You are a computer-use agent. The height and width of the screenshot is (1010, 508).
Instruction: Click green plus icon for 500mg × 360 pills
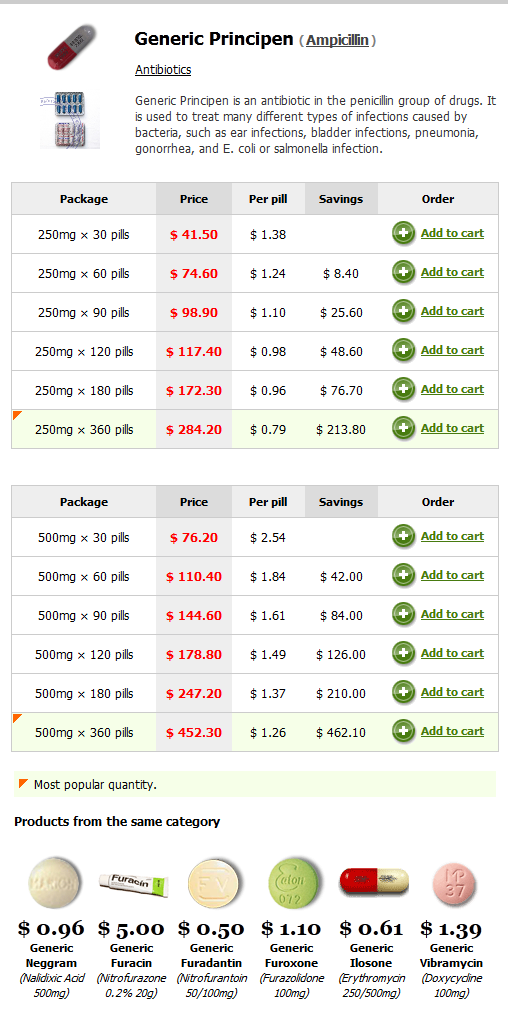click(x=404, y=731)
